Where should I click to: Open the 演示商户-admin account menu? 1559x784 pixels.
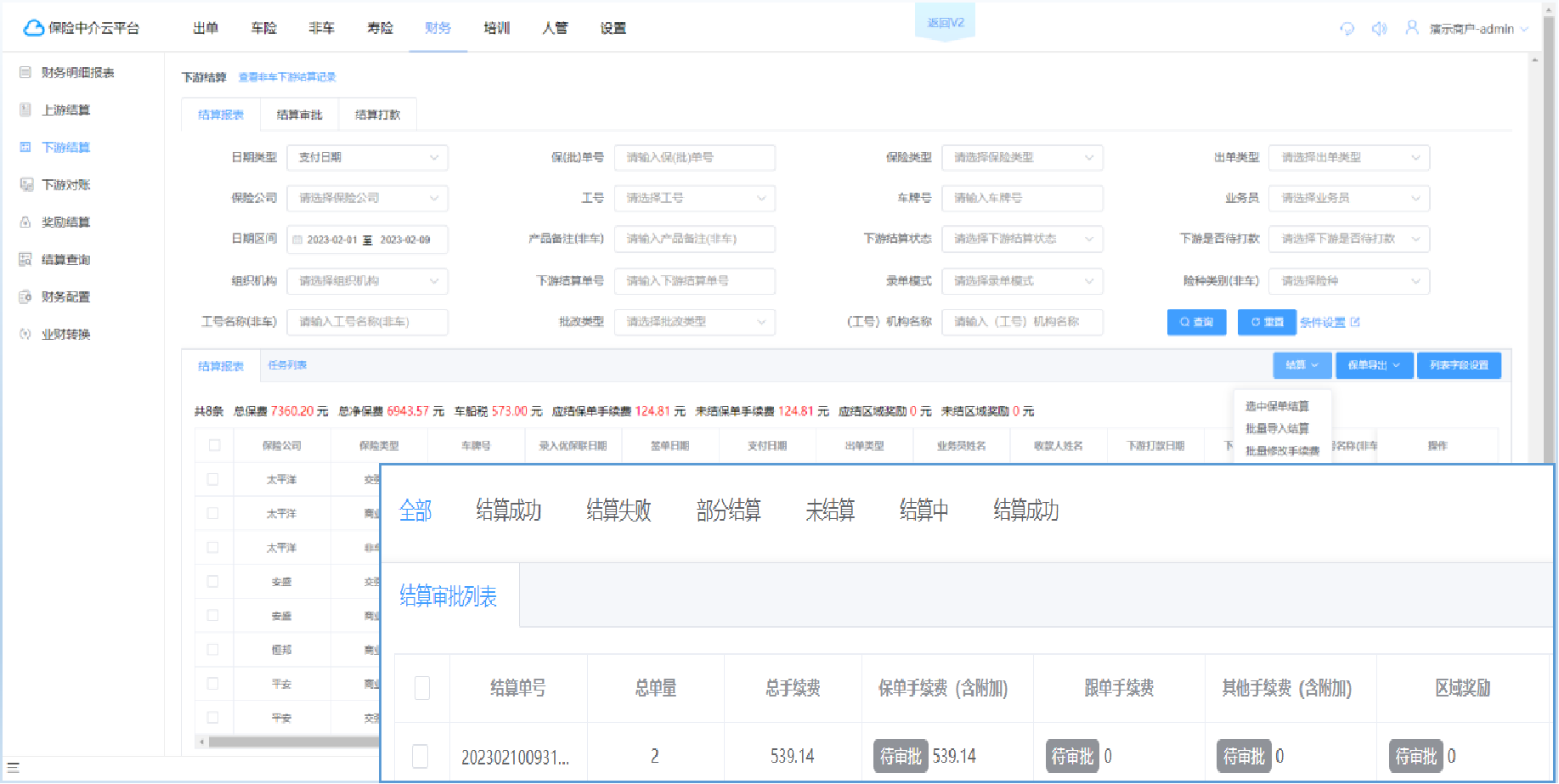tap(1478, 29)
